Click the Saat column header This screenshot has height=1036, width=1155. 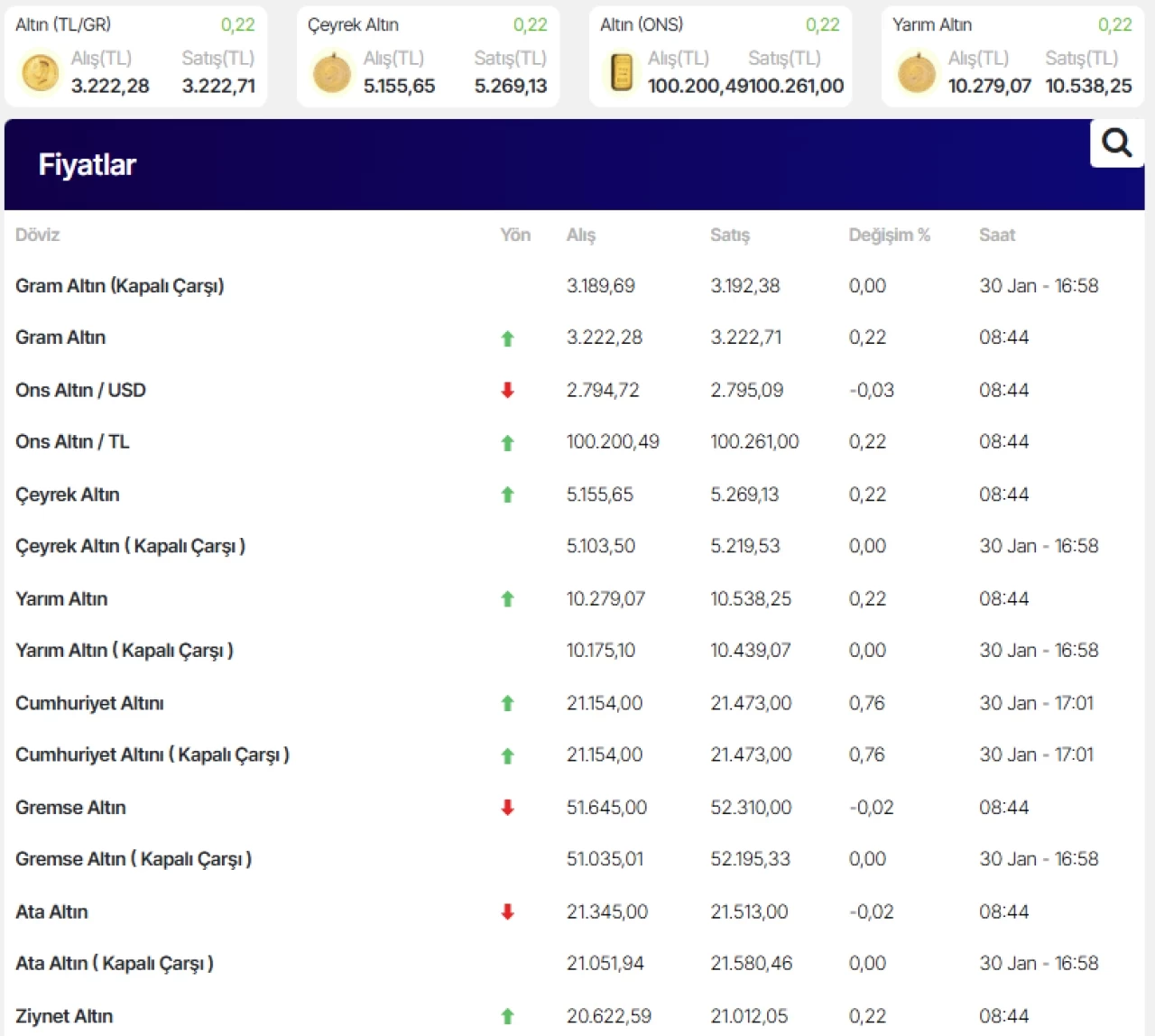point(997,236)
